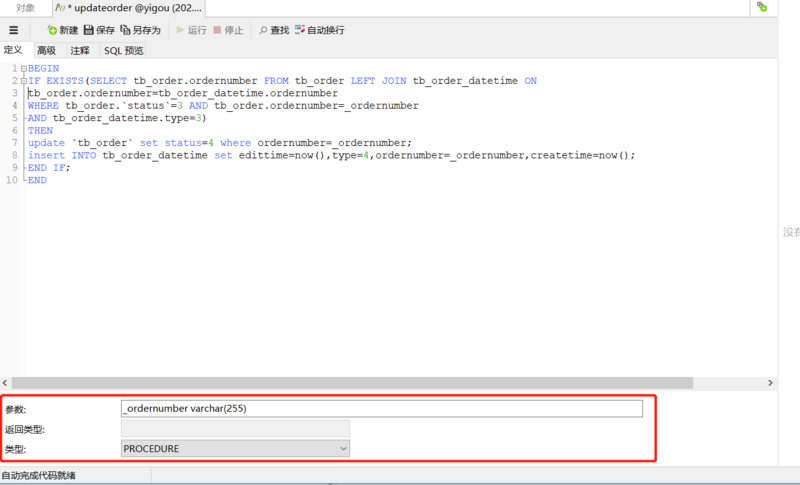Open the 高级 (Advanced) tab

(46, 50)
